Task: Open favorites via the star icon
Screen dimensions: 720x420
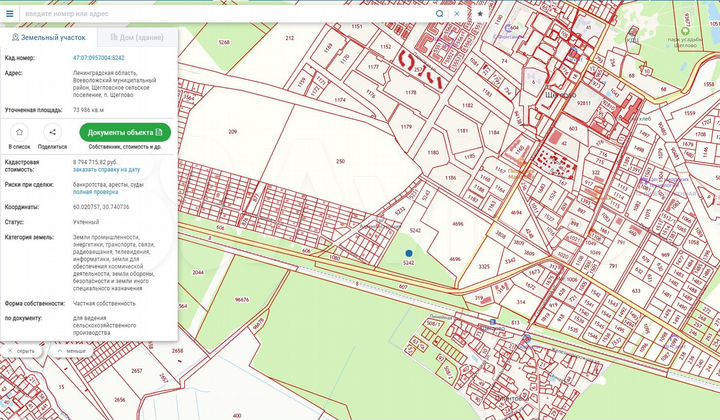Action: 480,14
